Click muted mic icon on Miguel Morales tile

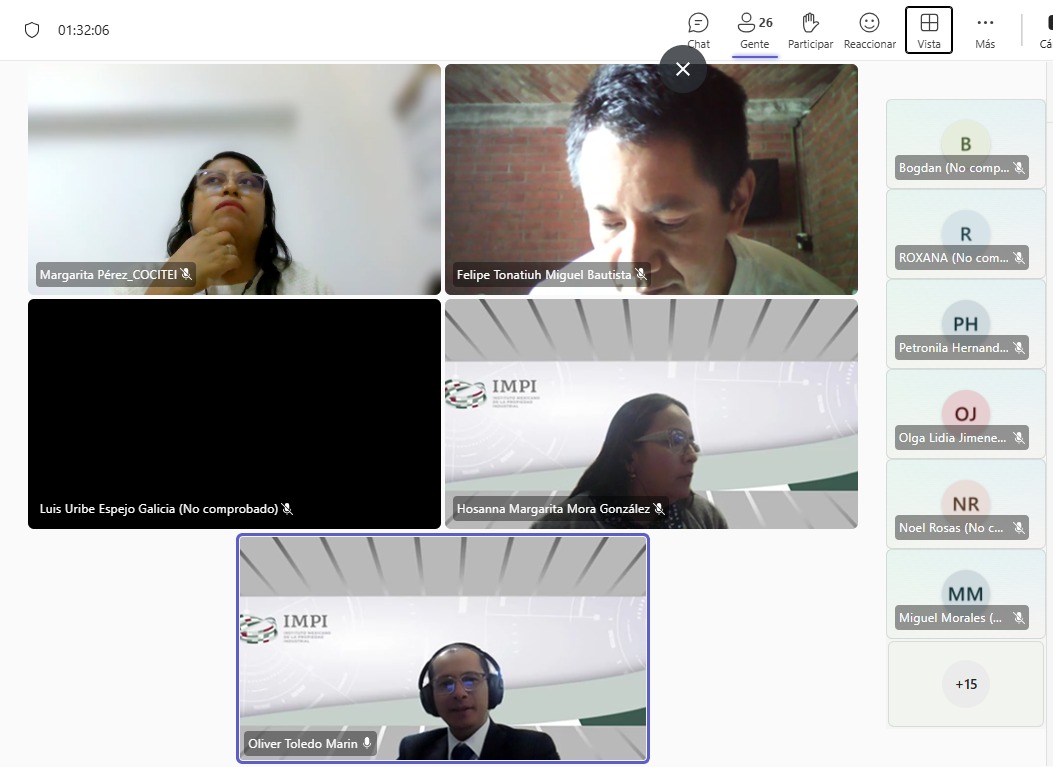tap(1019, 618)
